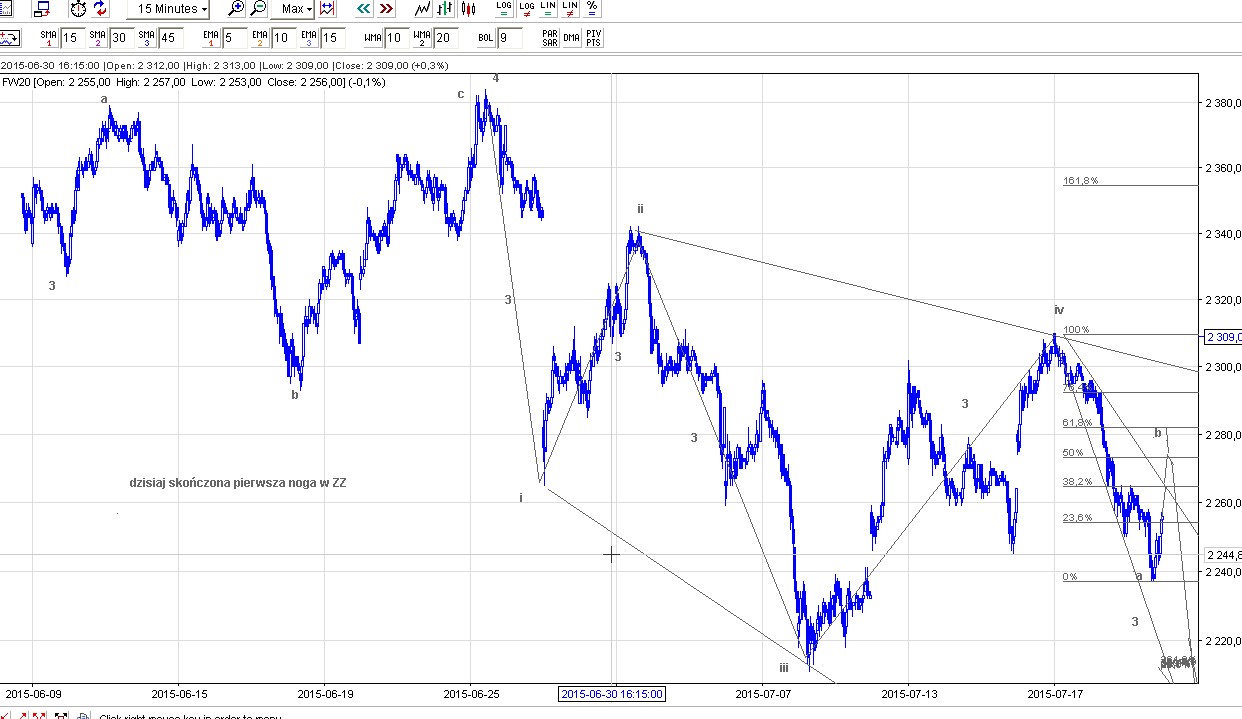The image size is (1242, 719).
Task: Toggle SMA 1 moving average
Action: pos(47,38)
